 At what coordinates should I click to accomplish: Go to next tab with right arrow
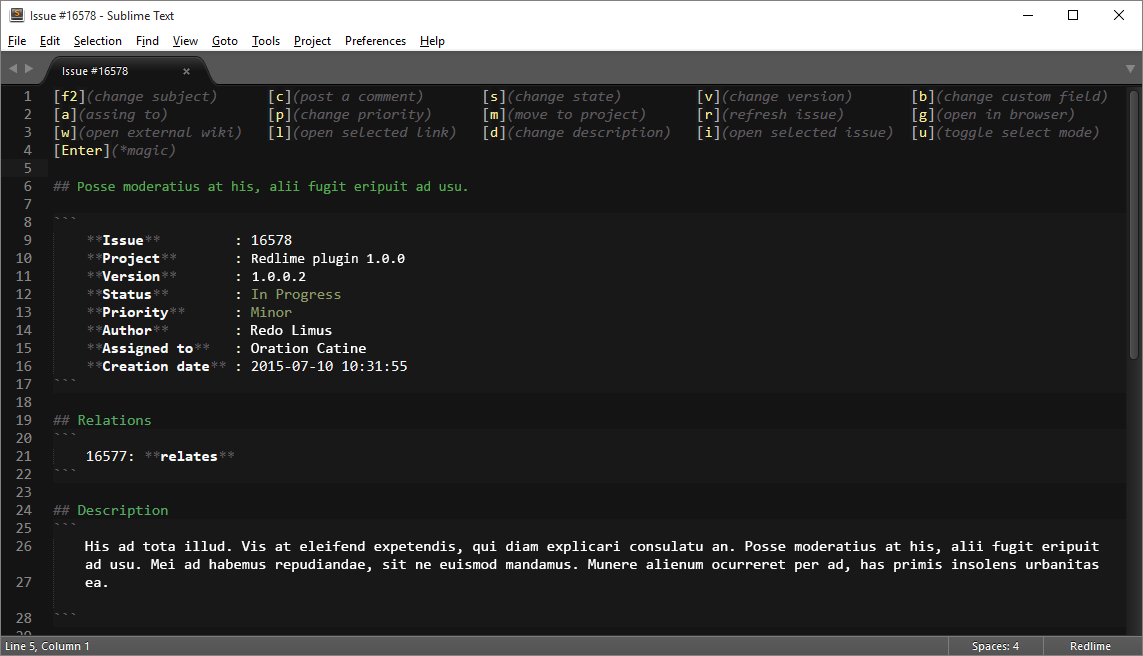point(29,69)
